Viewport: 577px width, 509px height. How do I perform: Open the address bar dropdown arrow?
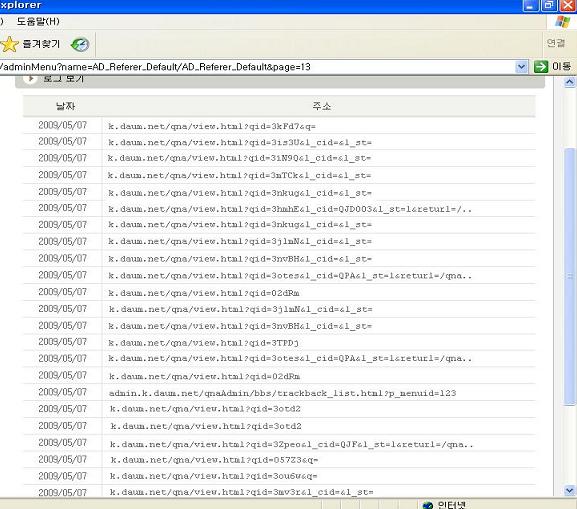[x=521, y=67]
